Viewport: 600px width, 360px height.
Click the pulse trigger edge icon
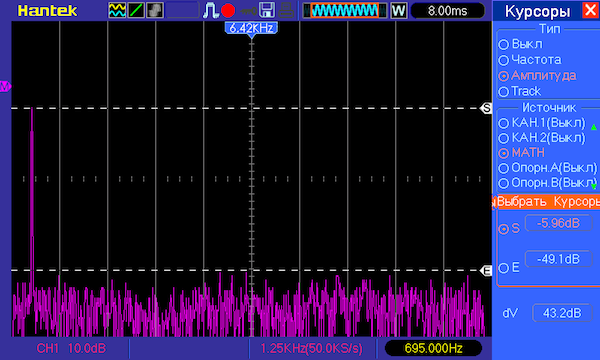(211, 10)
